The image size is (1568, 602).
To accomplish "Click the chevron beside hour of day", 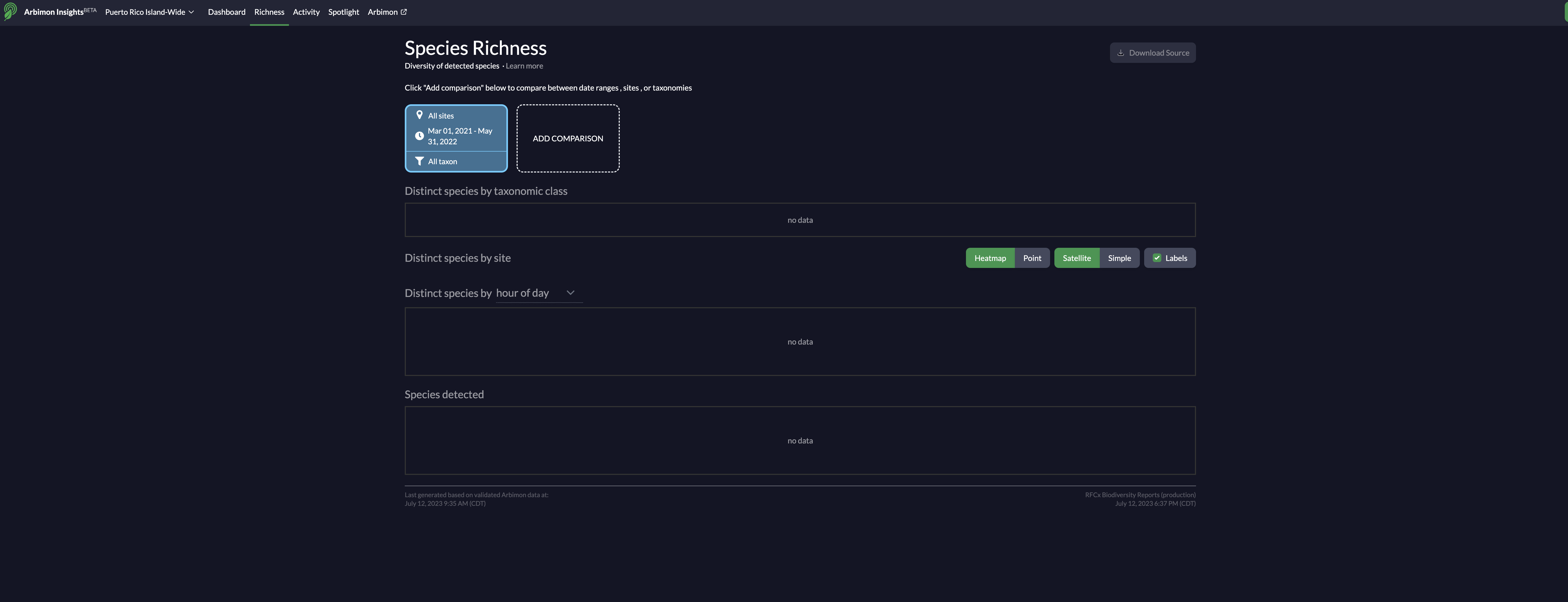I will (x=570, y=293).
